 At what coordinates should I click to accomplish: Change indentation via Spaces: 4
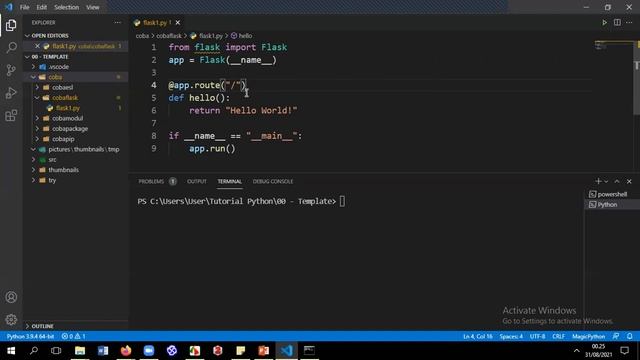pyautogui.click(x=511, y=336)
